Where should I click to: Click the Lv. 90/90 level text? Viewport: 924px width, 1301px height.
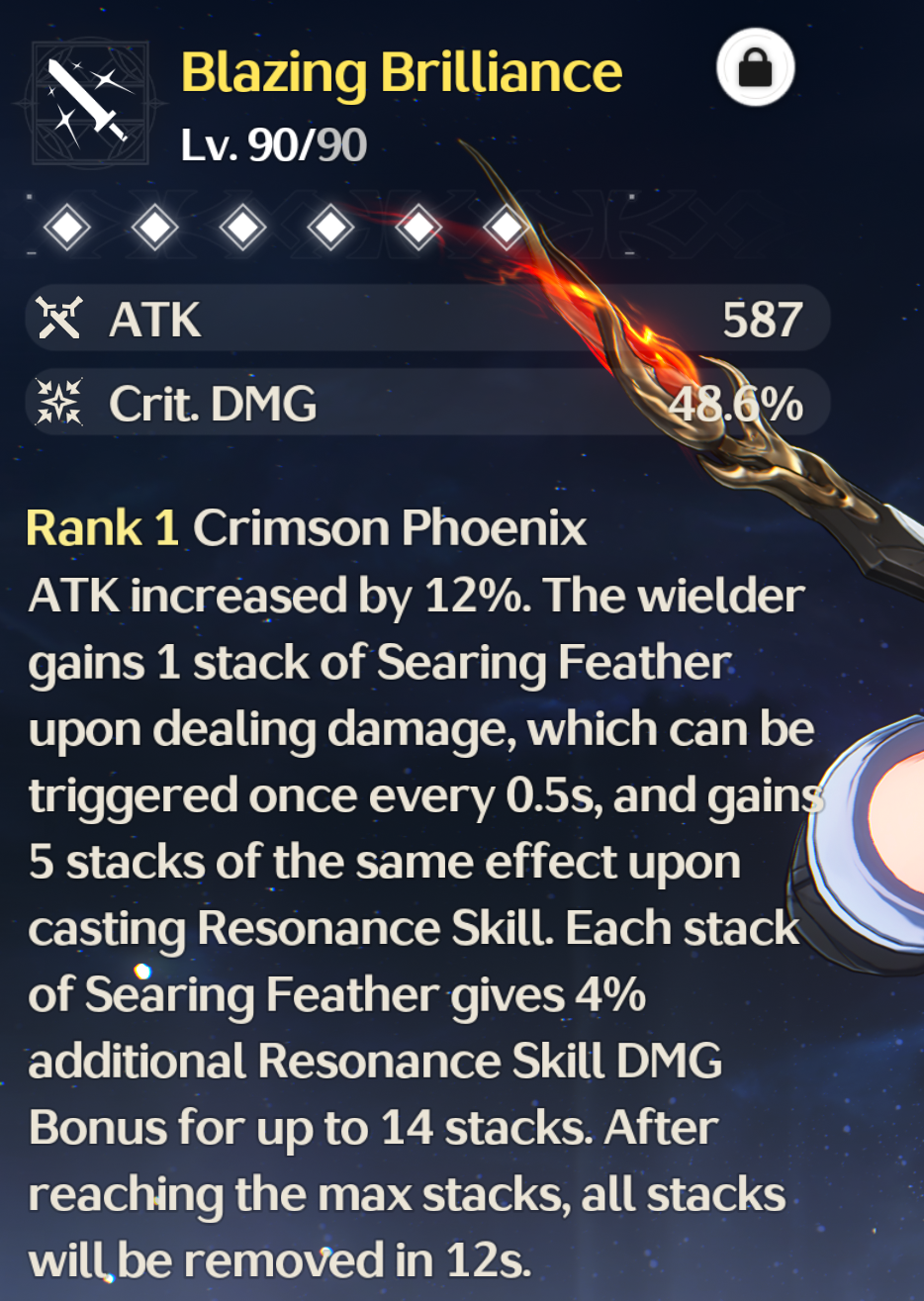click(274, 145)
